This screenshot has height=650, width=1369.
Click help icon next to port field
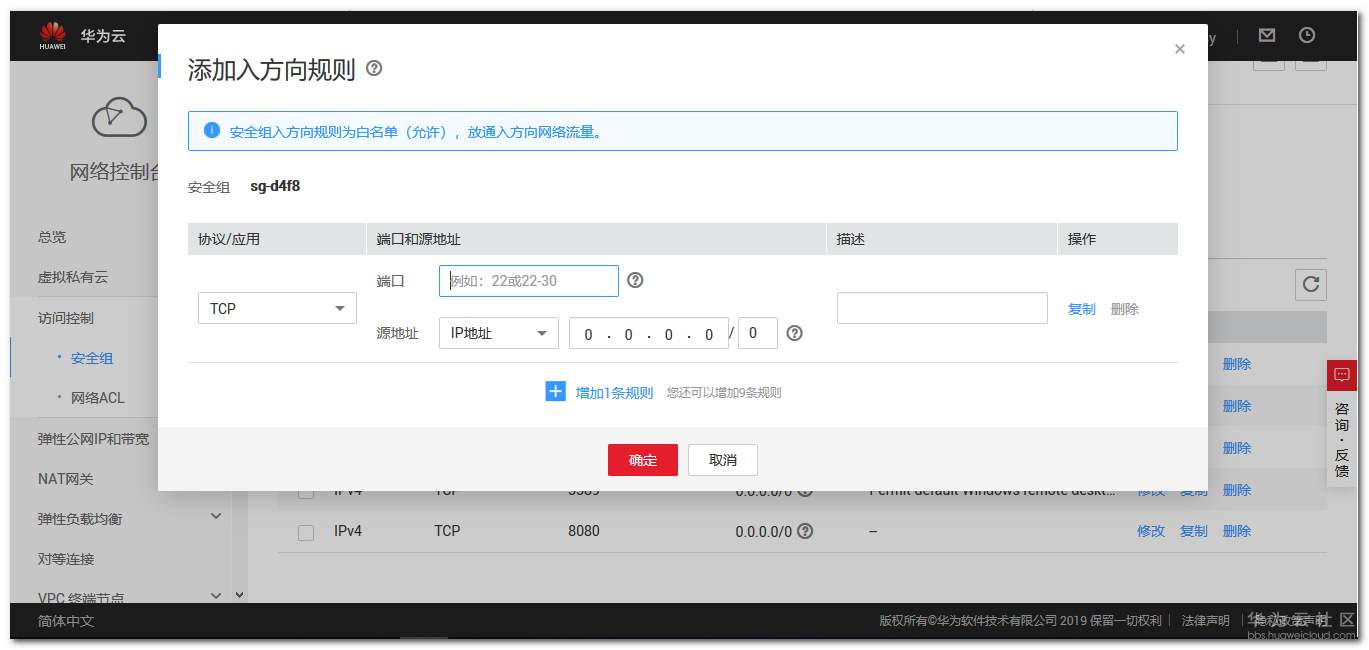[x=635, y=280]
